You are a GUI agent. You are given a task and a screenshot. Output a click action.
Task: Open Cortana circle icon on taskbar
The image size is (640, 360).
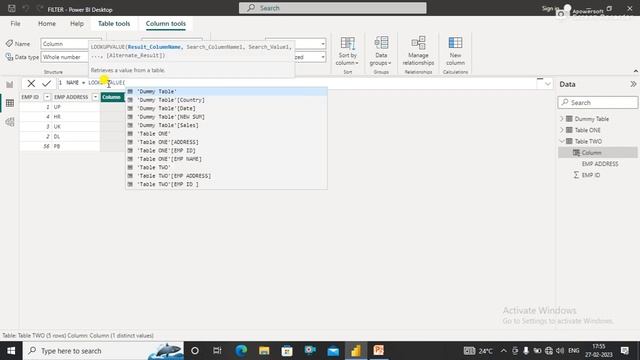click(x=195, y=351)
